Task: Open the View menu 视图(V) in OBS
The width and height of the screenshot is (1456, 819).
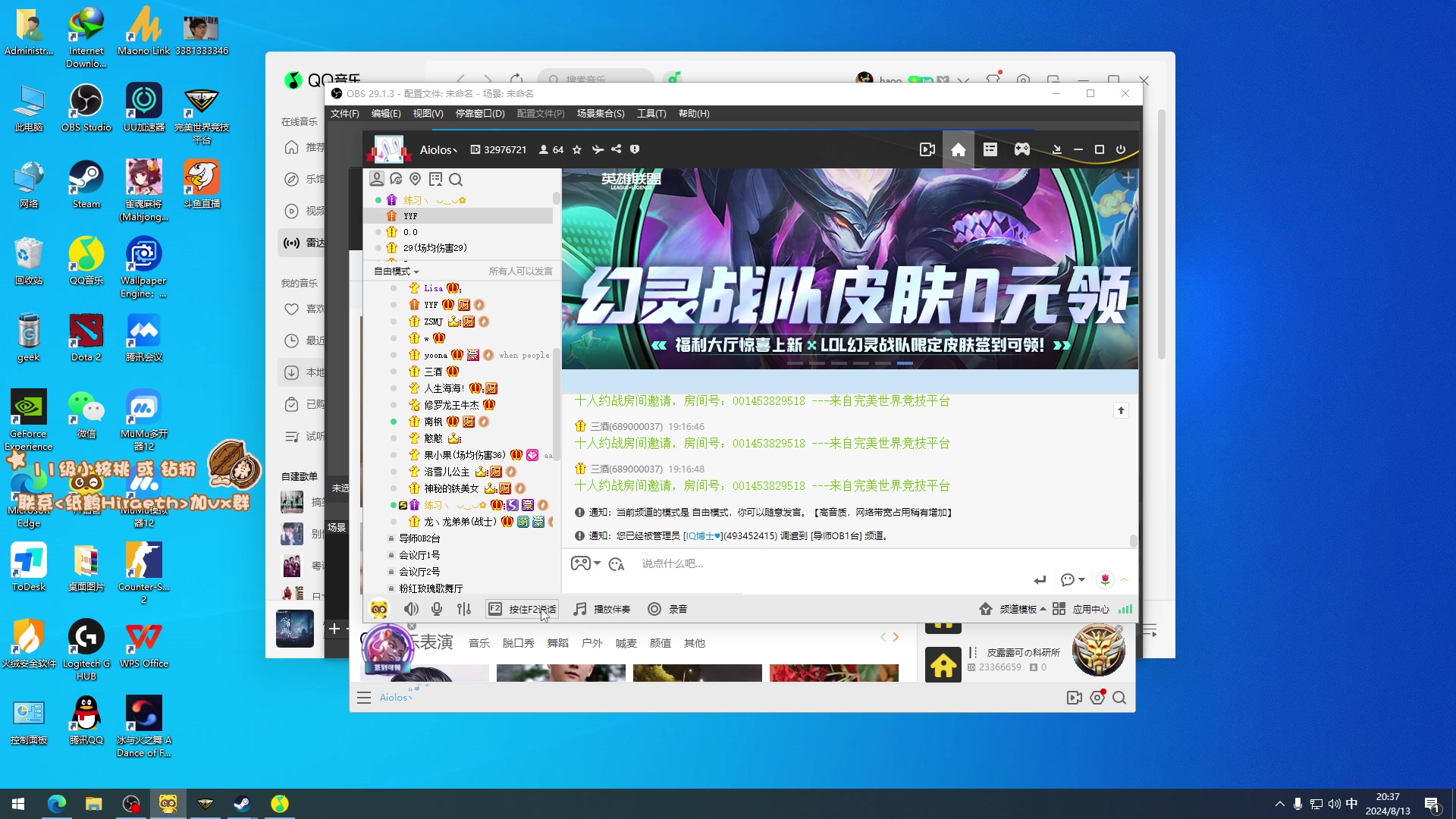Action: click(428, 114)
